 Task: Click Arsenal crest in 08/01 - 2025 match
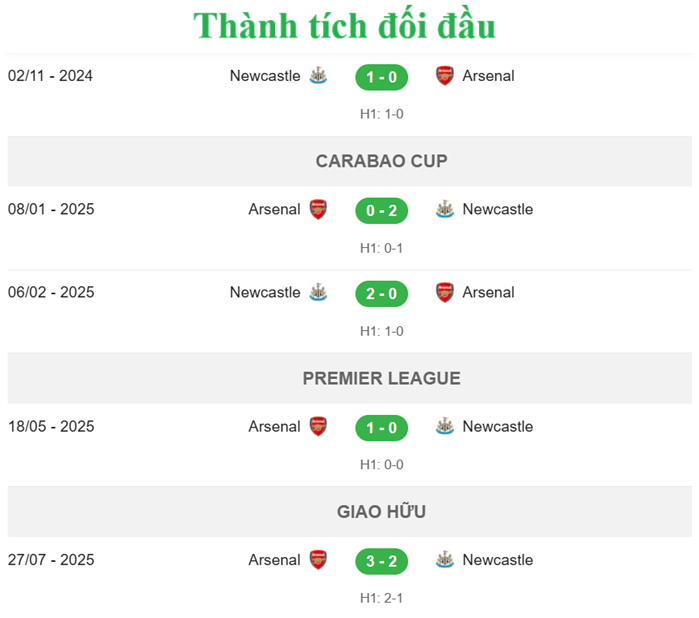tap(318, 210)
